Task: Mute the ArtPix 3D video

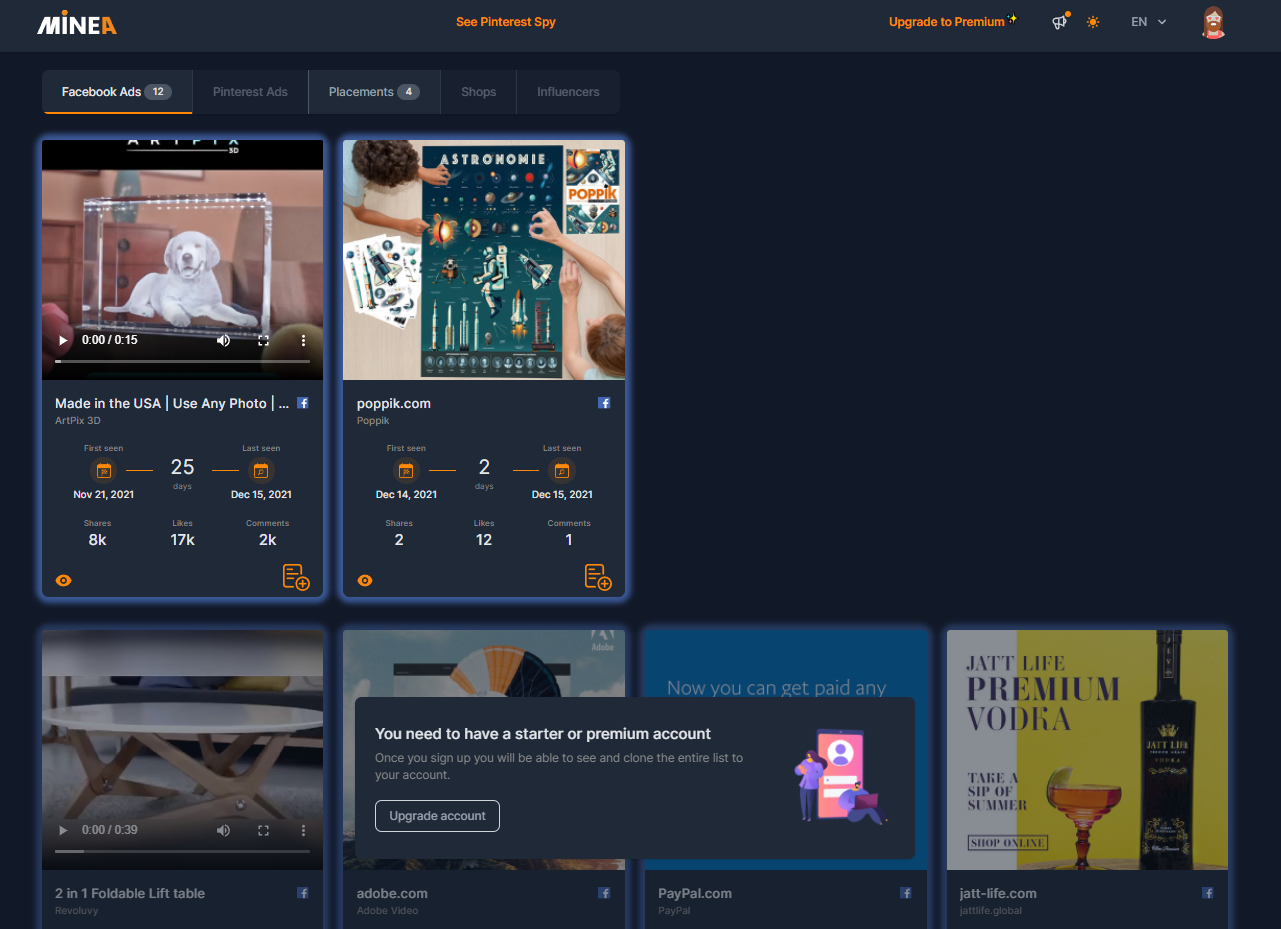Action: (223, 340)
